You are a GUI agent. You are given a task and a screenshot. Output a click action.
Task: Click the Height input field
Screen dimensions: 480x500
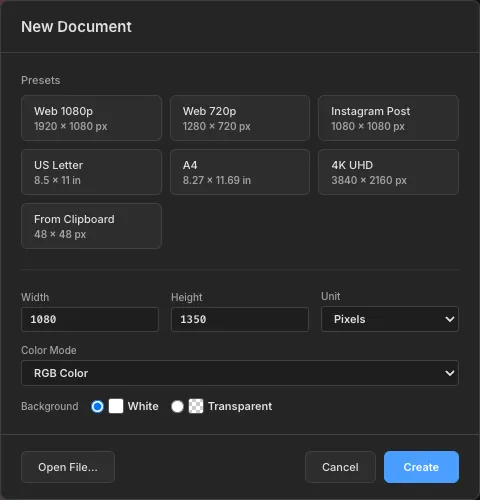(240, 319)
